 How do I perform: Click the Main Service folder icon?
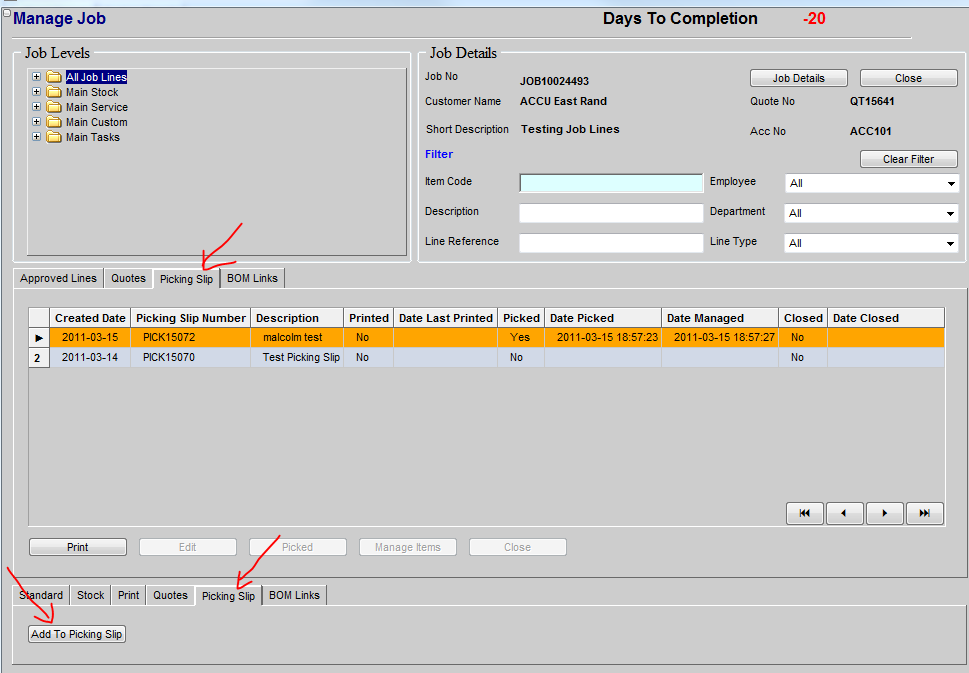[x=54, y=107]
